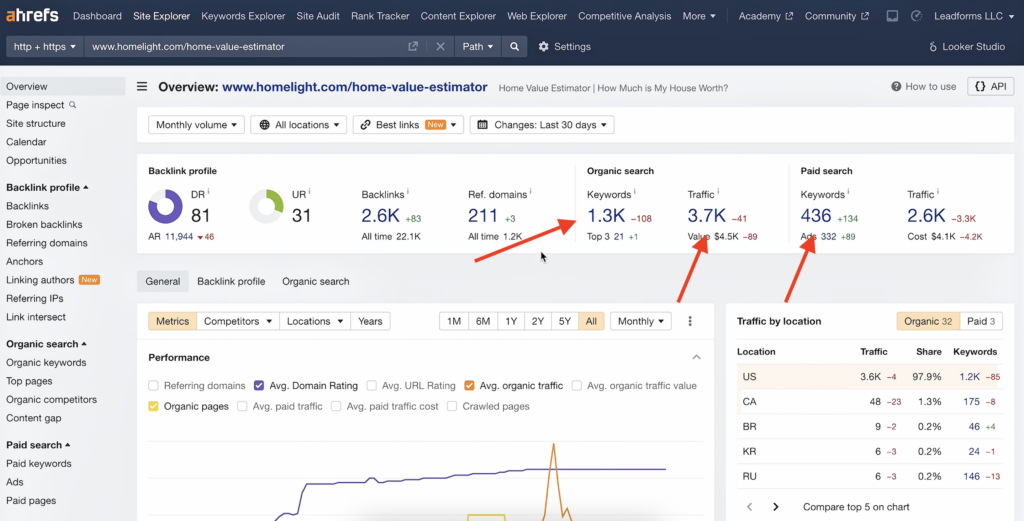Click the monitor icon in top bar
Screen dimensions: 1024x521
(893, 16)
